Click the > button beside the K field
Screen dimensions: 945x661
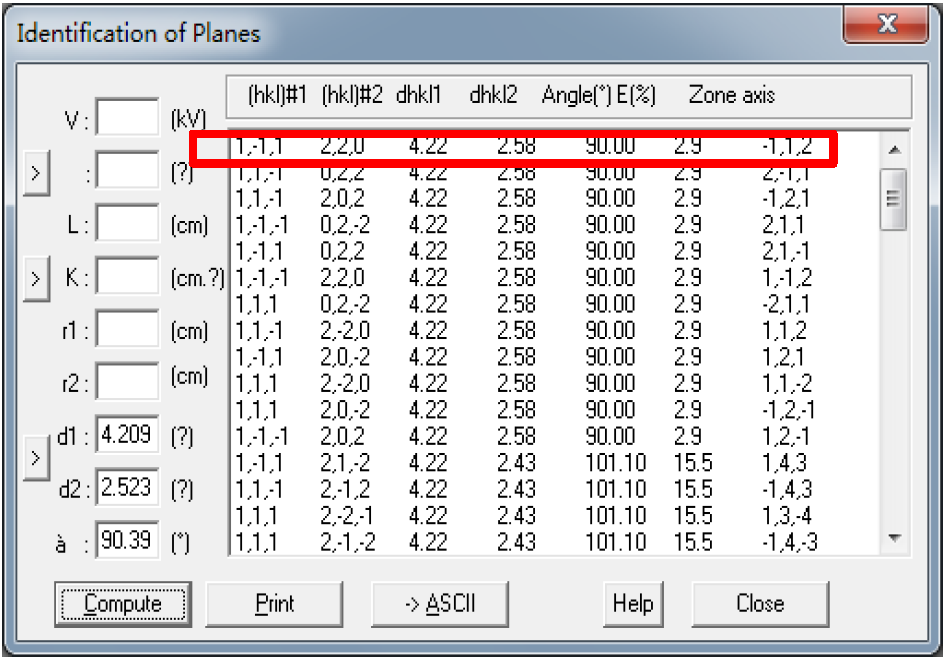tap(36, 278)
